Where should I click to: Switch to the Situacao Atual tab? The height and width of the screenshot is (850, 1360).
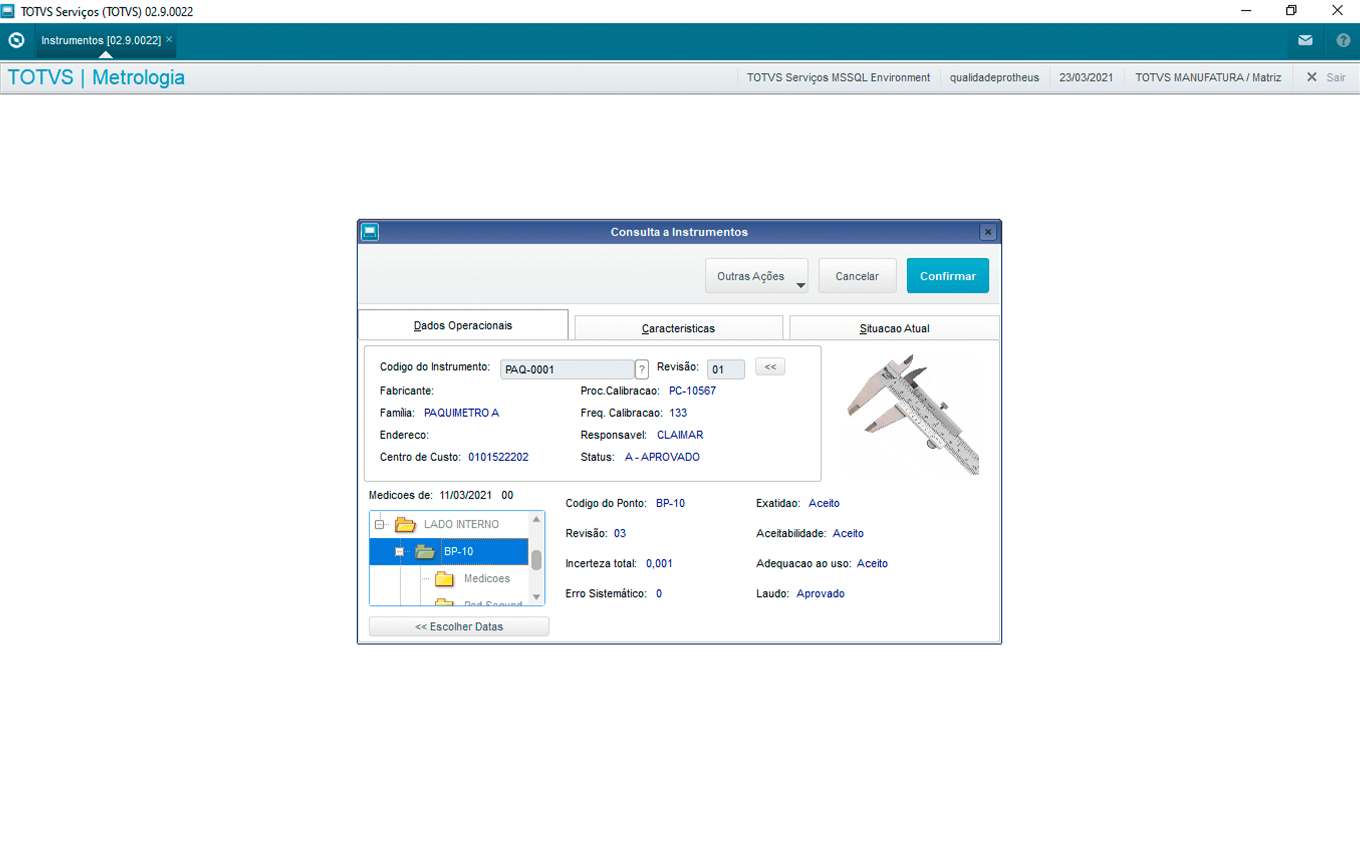point(894,328)
